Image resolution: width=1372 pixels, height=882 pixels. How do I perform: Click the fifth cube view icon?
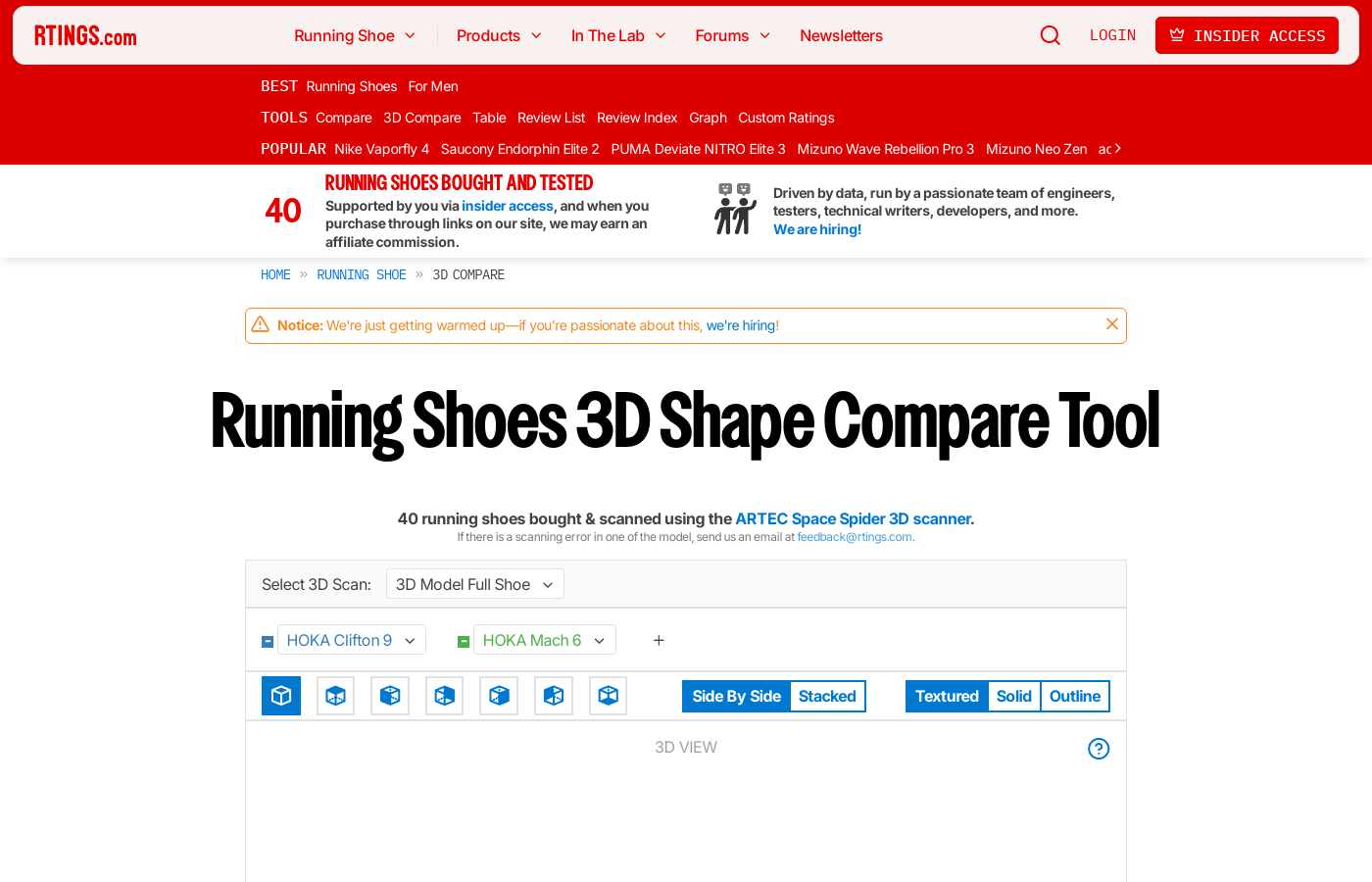(498, 696)
